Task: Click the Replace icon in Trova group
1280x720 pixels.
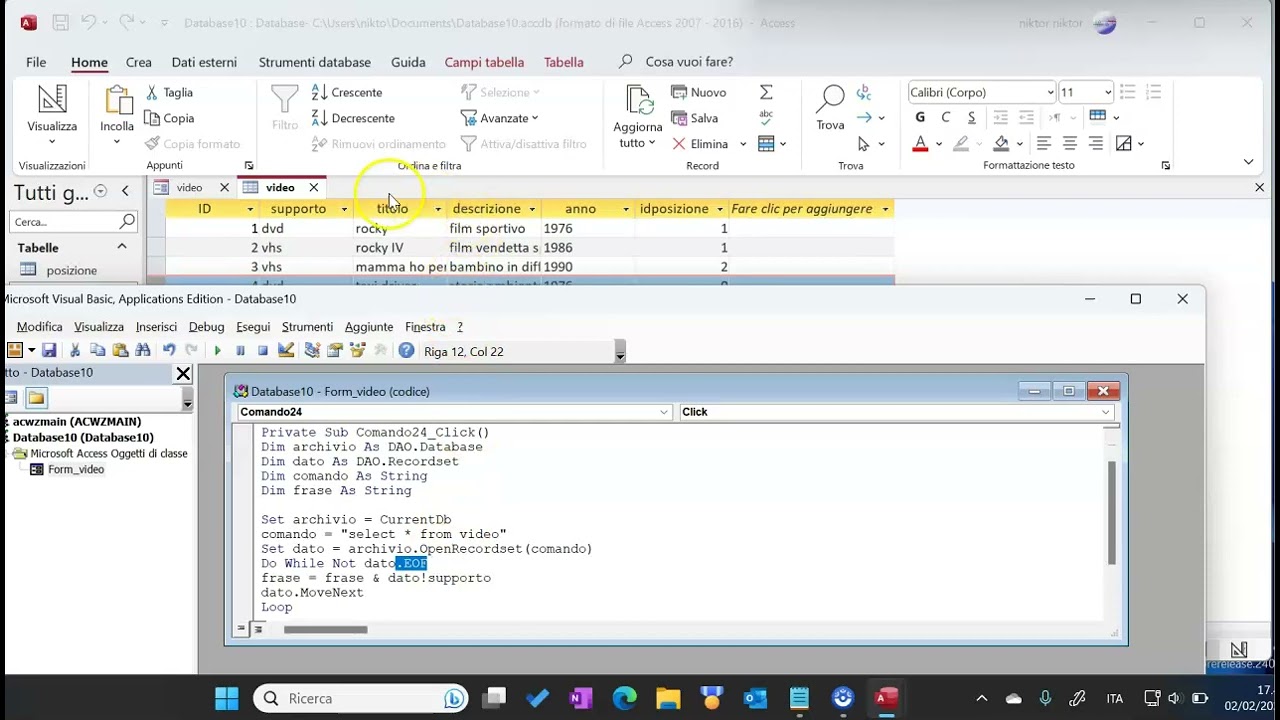Action: pos(864,92)
